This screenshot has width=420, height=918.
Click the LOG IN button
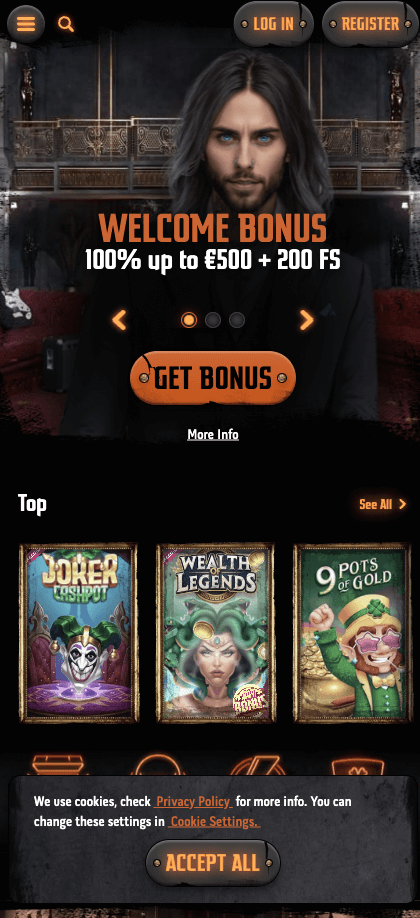(x=274, y=24)
